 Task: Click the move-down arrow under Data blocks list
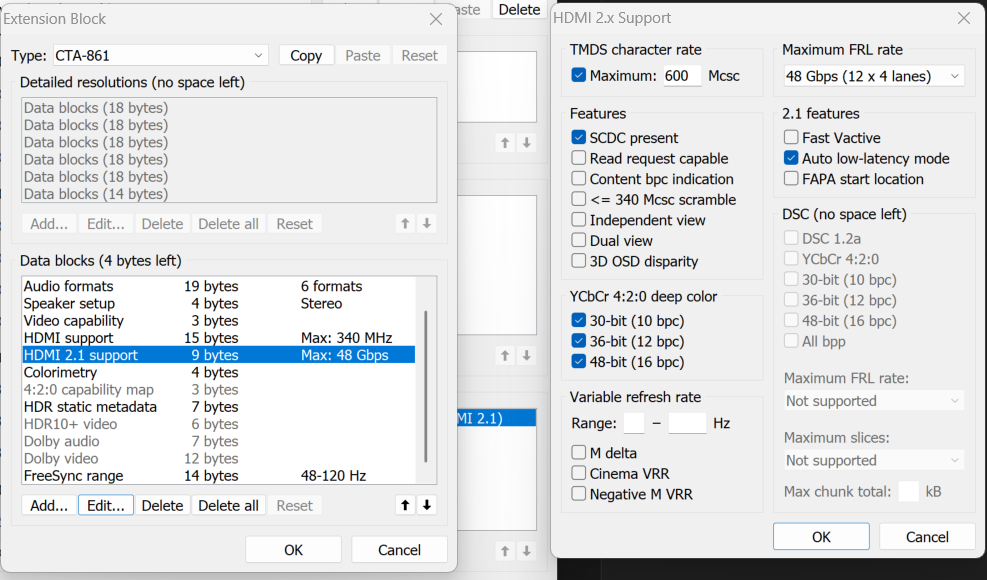pyautogui.click(x=427, y=505)
